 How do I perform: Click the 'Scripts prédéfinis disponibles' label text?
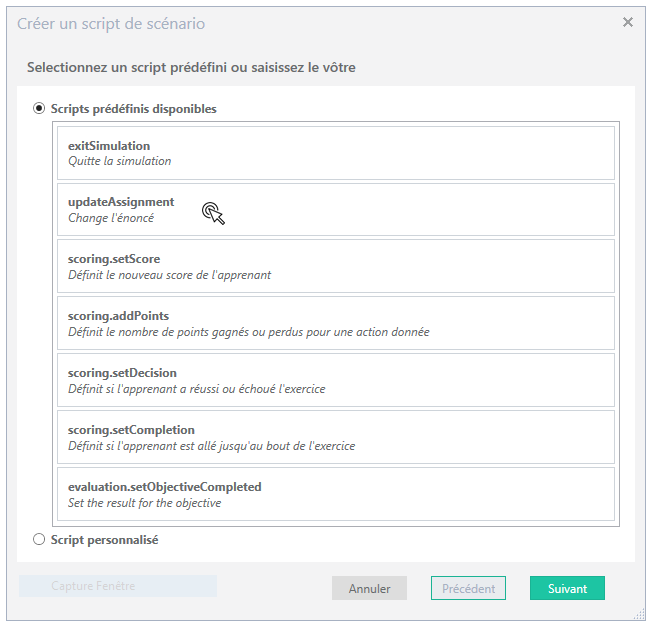coord(134,109)
